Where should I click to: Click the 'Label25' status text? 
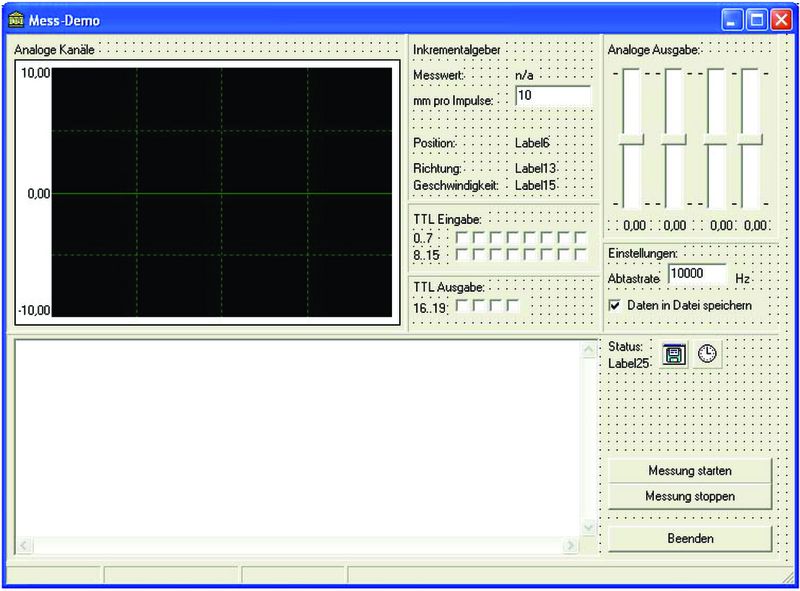[629, 363]
